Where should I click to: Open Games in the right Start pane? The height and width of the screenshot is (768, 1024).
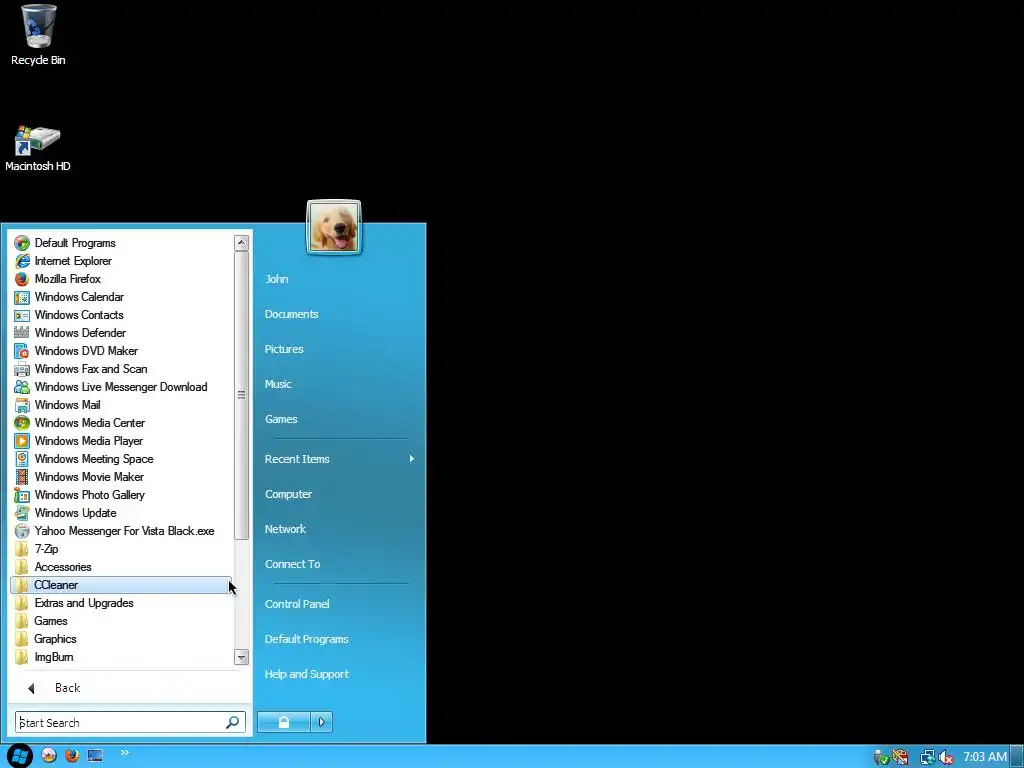click(x=281, y=419)
